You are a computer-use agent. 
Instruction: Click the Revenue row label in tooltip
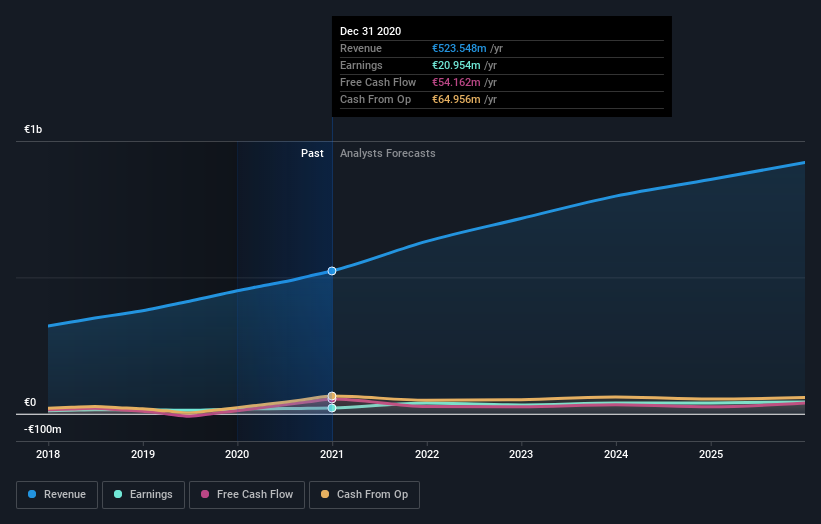click(361, 48)
